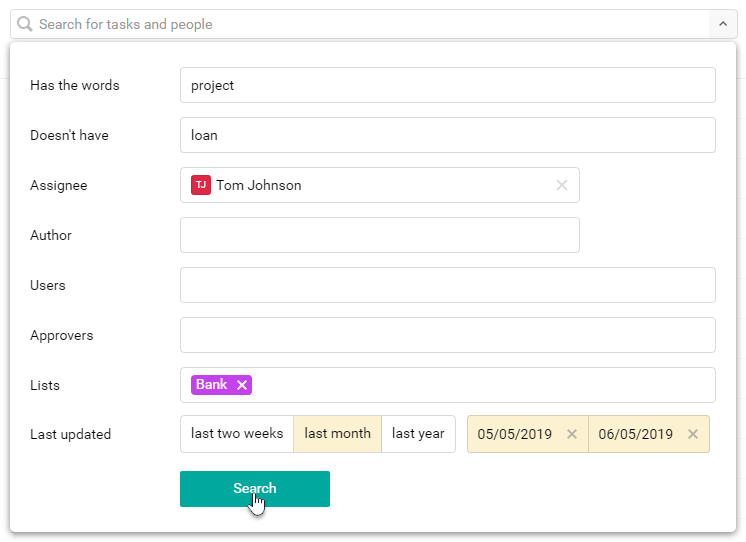Click the TJ avatar badge
Image resolution: width=746 pixels, height=542 pixels.
click(x=201, y=185)
